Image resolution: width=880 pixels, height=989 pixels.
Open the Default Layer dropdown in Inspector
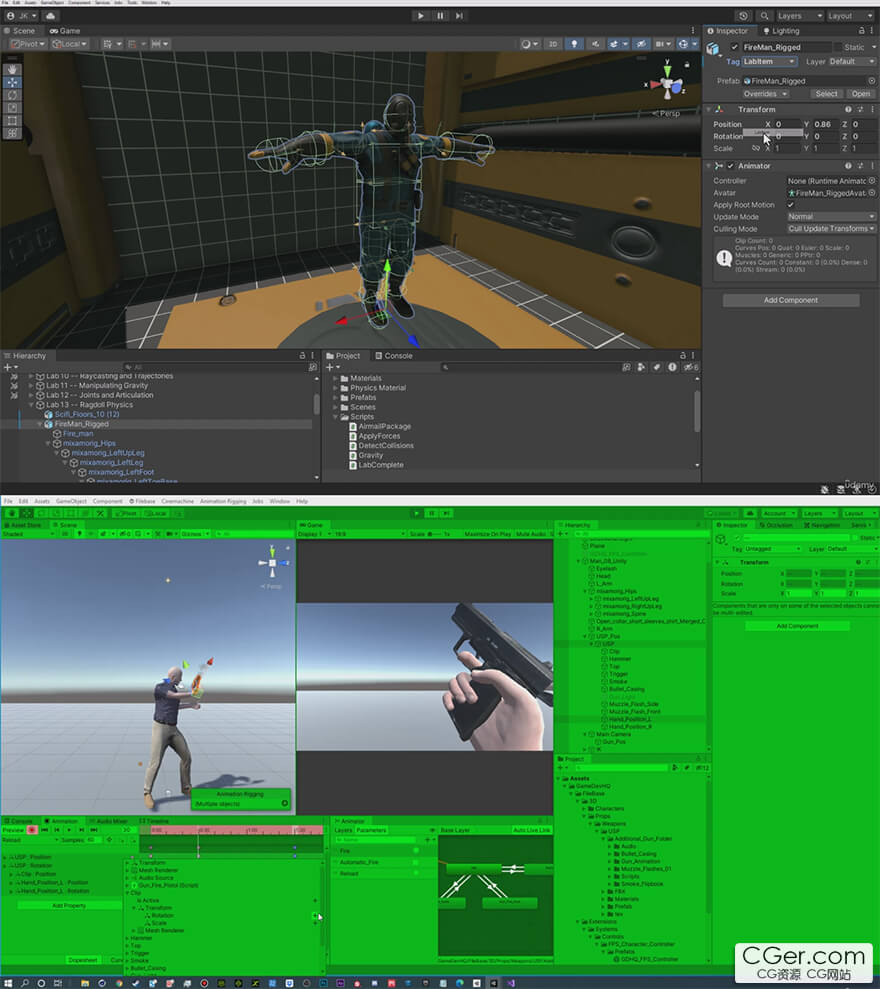[x=852, y=62]
